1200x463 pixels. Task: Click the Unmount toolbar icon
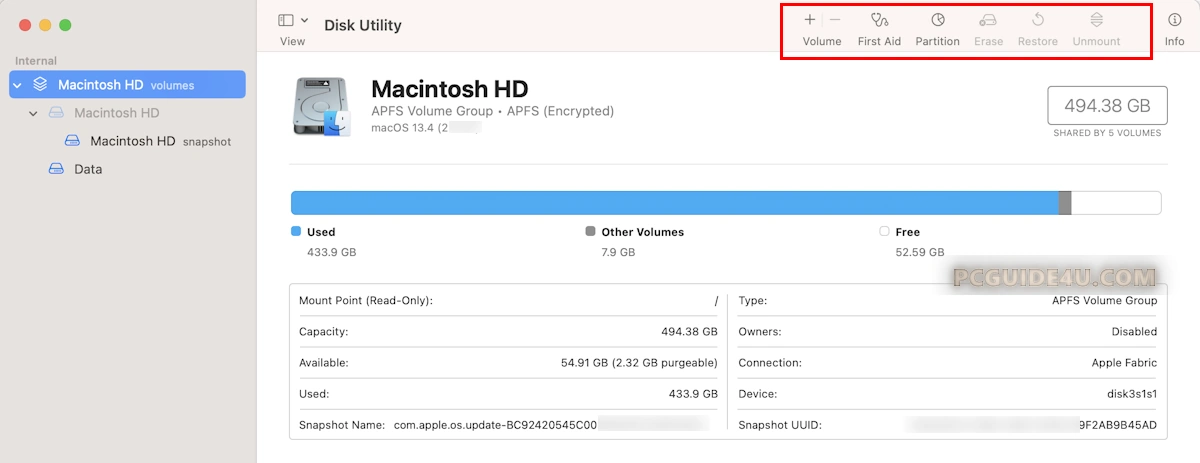pyautogui.click(x=1096, y=20)
